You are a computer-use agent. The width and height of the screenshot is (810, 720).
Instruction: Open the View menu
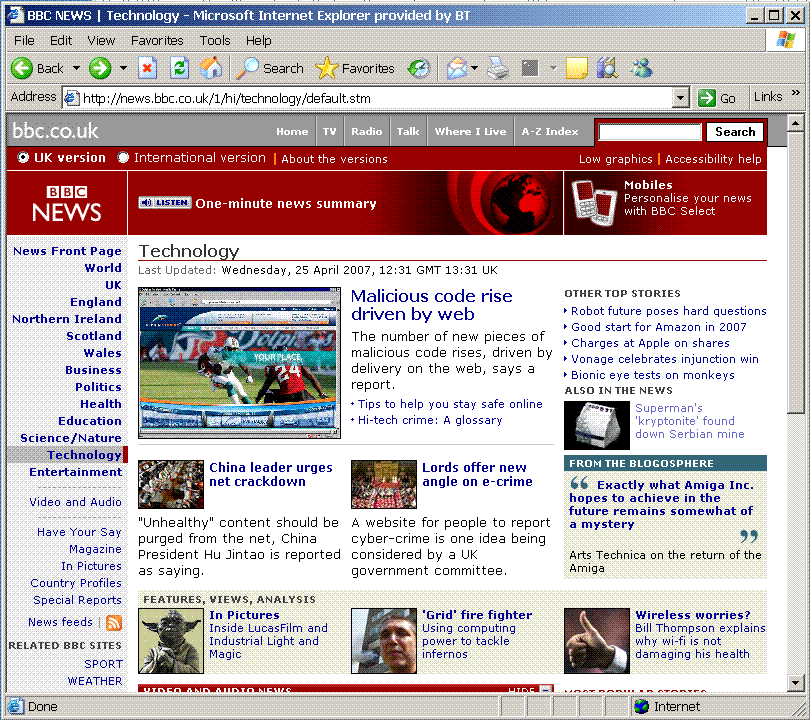point(101,40)
